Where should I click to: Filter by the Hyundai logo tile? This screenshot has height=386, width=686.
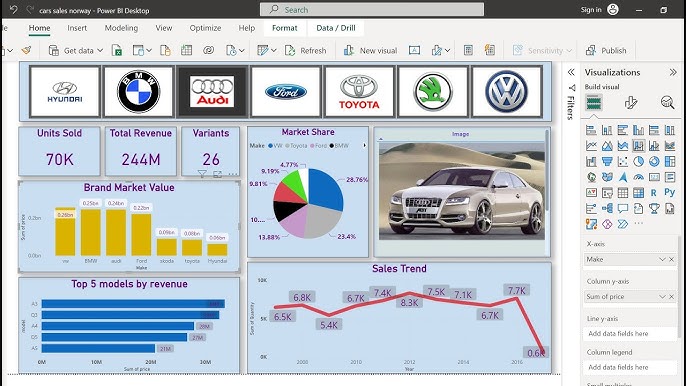coord(65,91)
